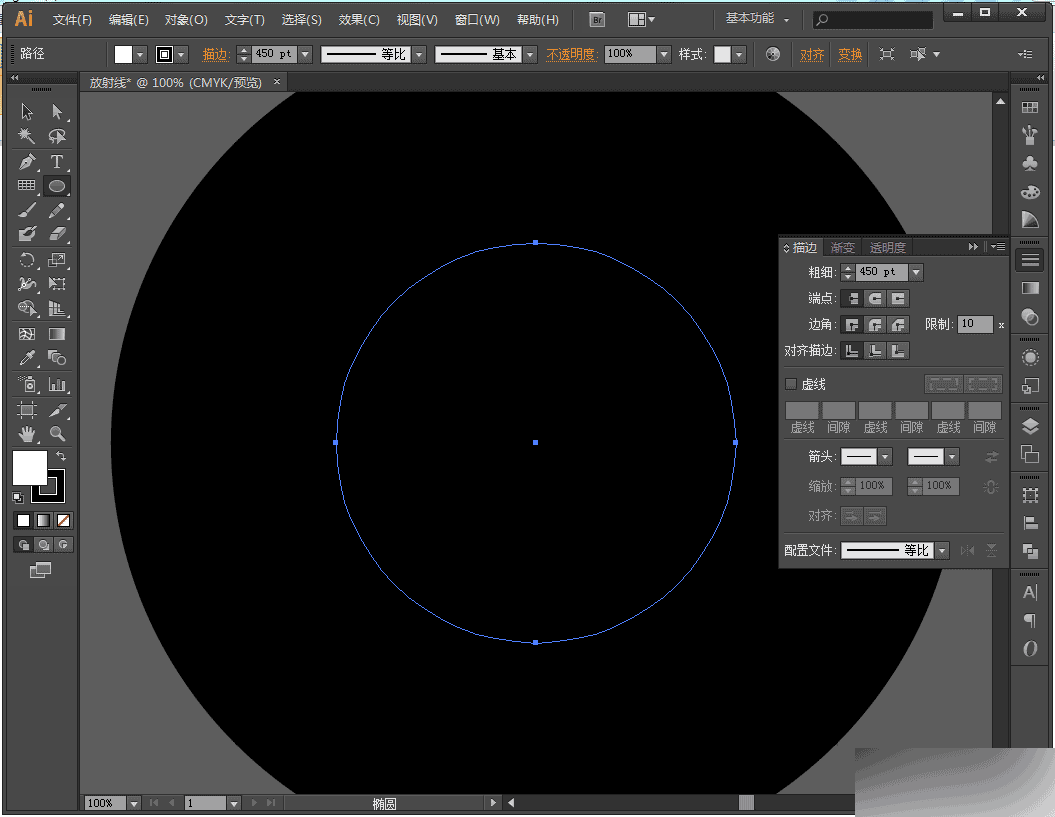This screenshot has height=817, width=1055.
Task: Click the search field in top bar
Action: point(873,20)
